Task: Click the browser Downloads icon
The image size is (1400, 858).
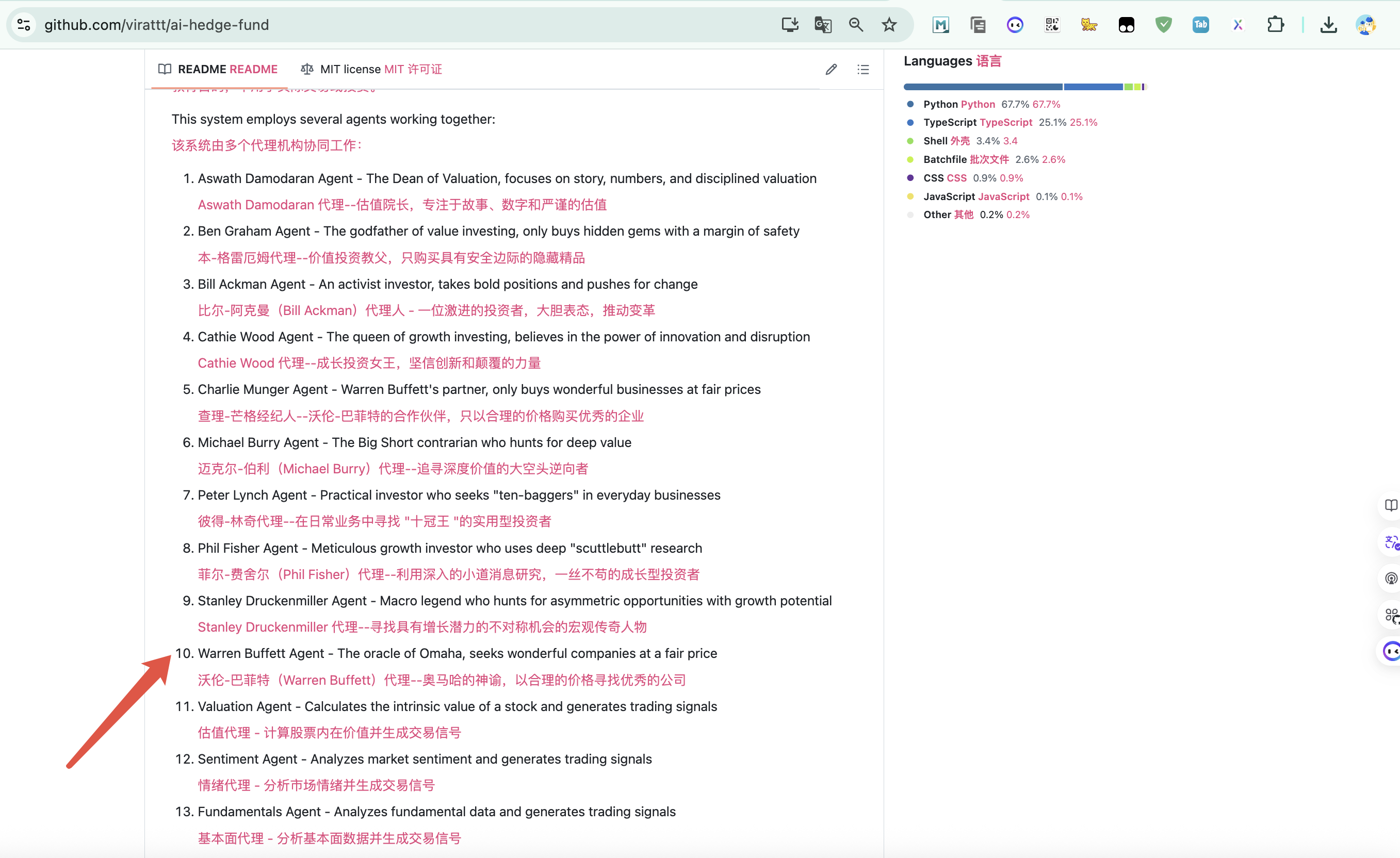Action: 1329,24
